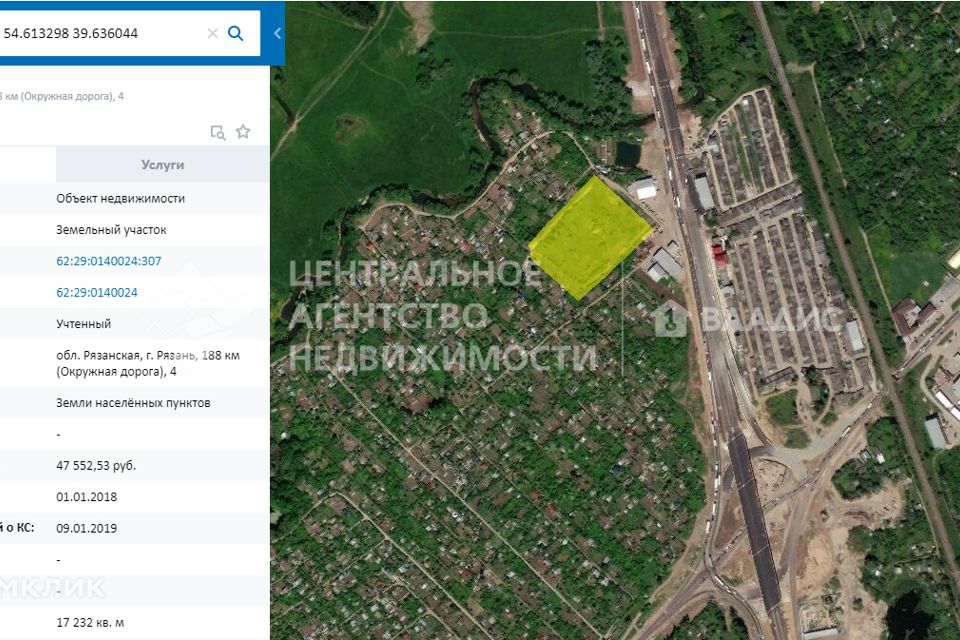960x640 pixels.
Task: Collapse the info panel with the chevron
Action: (277, 33)
